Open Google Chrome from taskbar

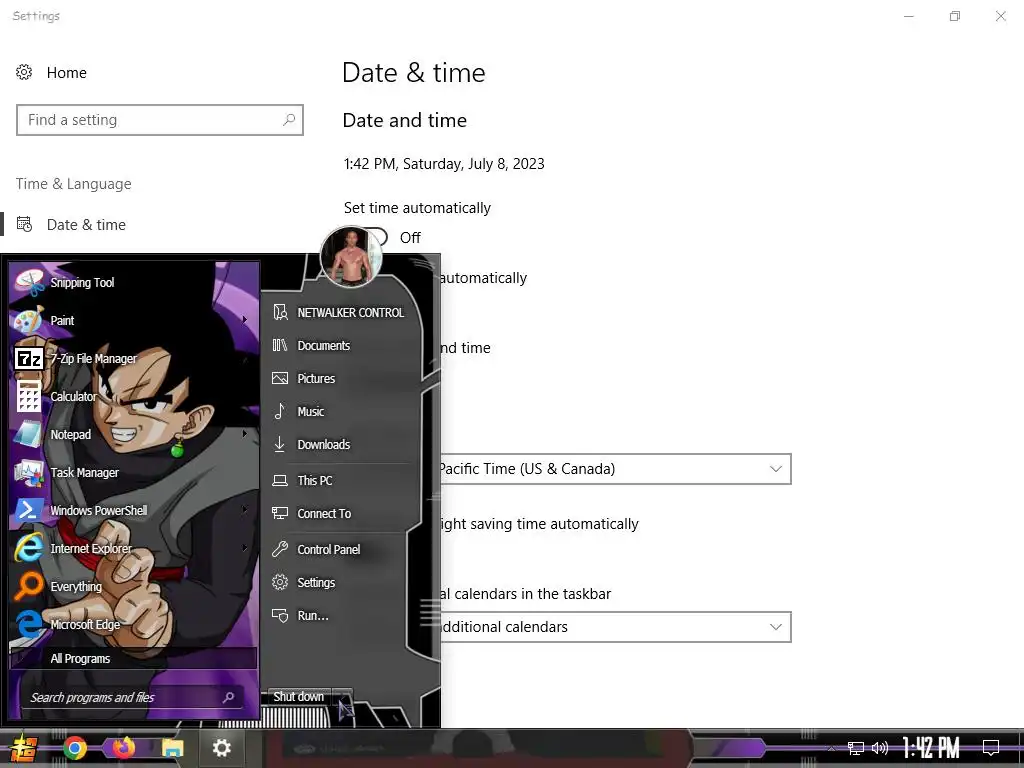[74, 748]
